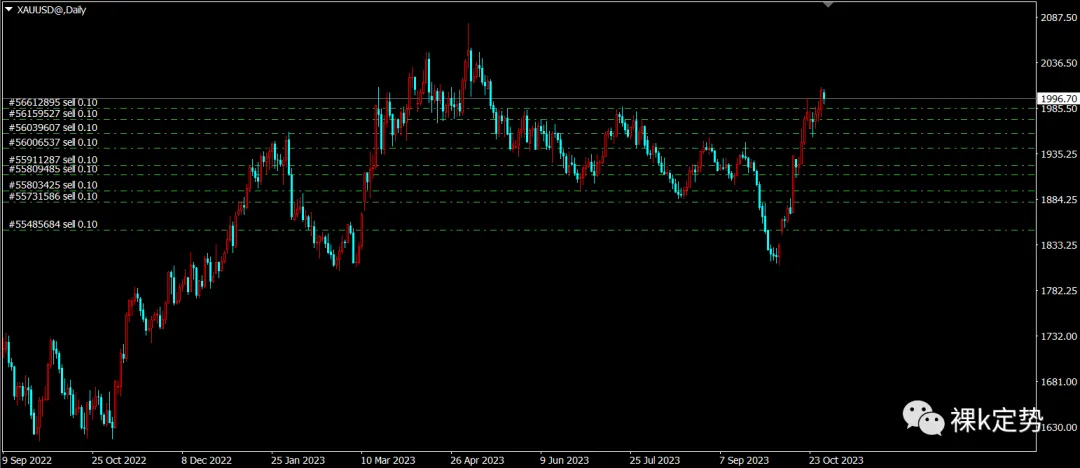Click the gray chart shift triangle marker

click(x=829, y=5)
